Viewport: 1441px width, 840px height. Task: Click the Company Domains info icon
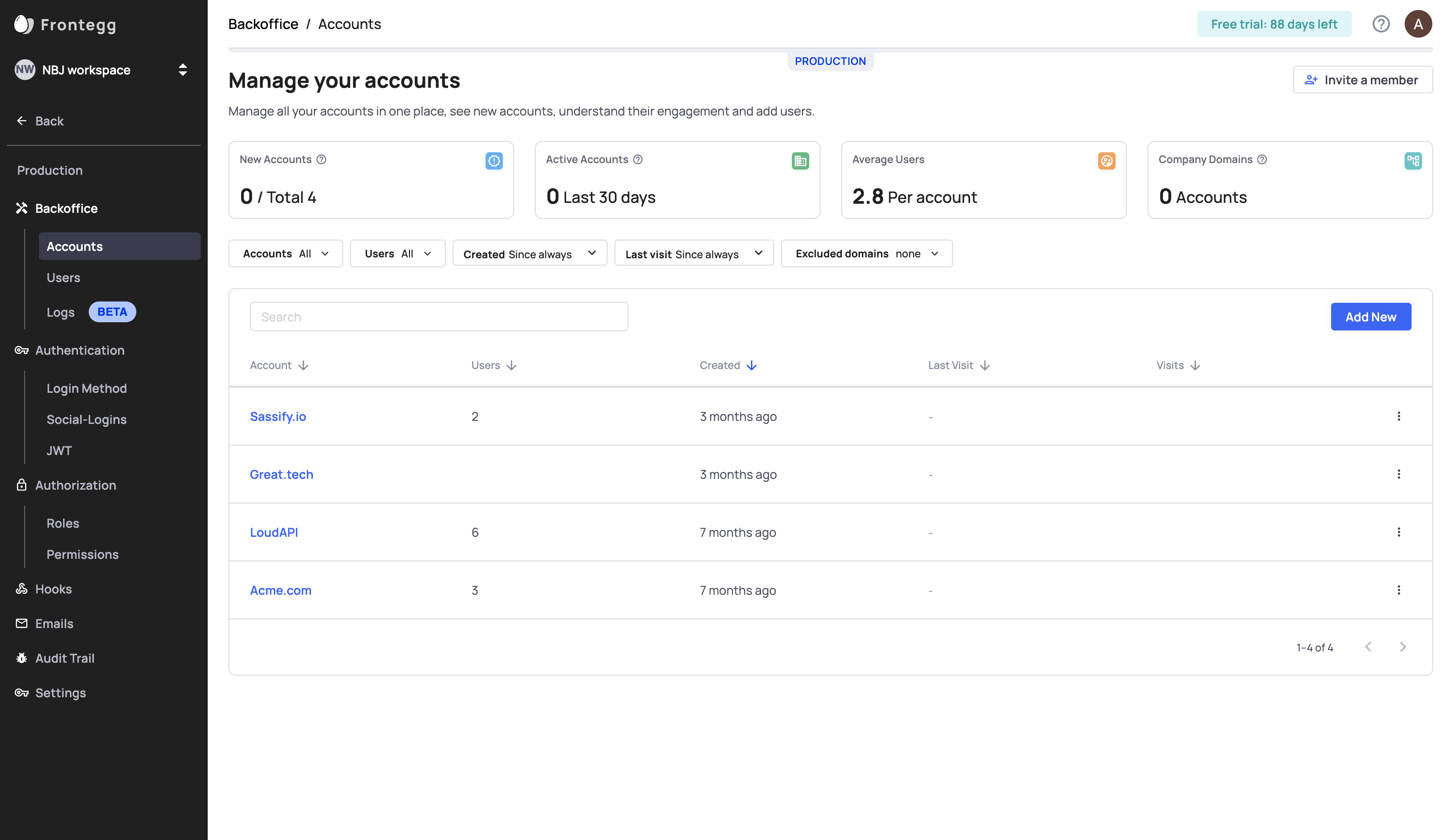(x=1262, y=160)
